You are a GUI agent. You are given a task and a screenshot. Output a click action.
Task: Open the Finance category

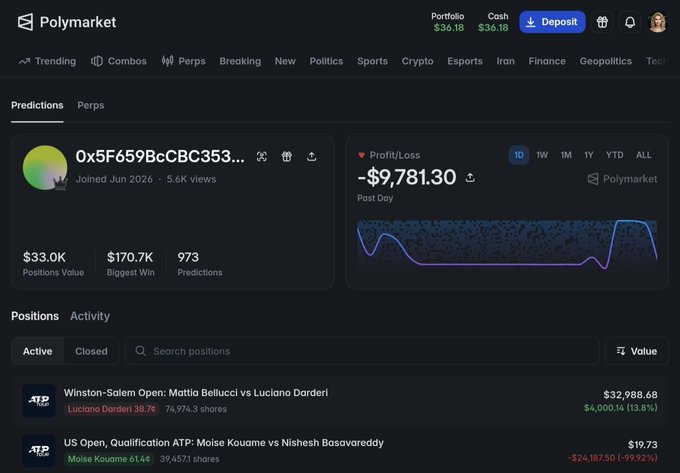(x=547, y=61)
